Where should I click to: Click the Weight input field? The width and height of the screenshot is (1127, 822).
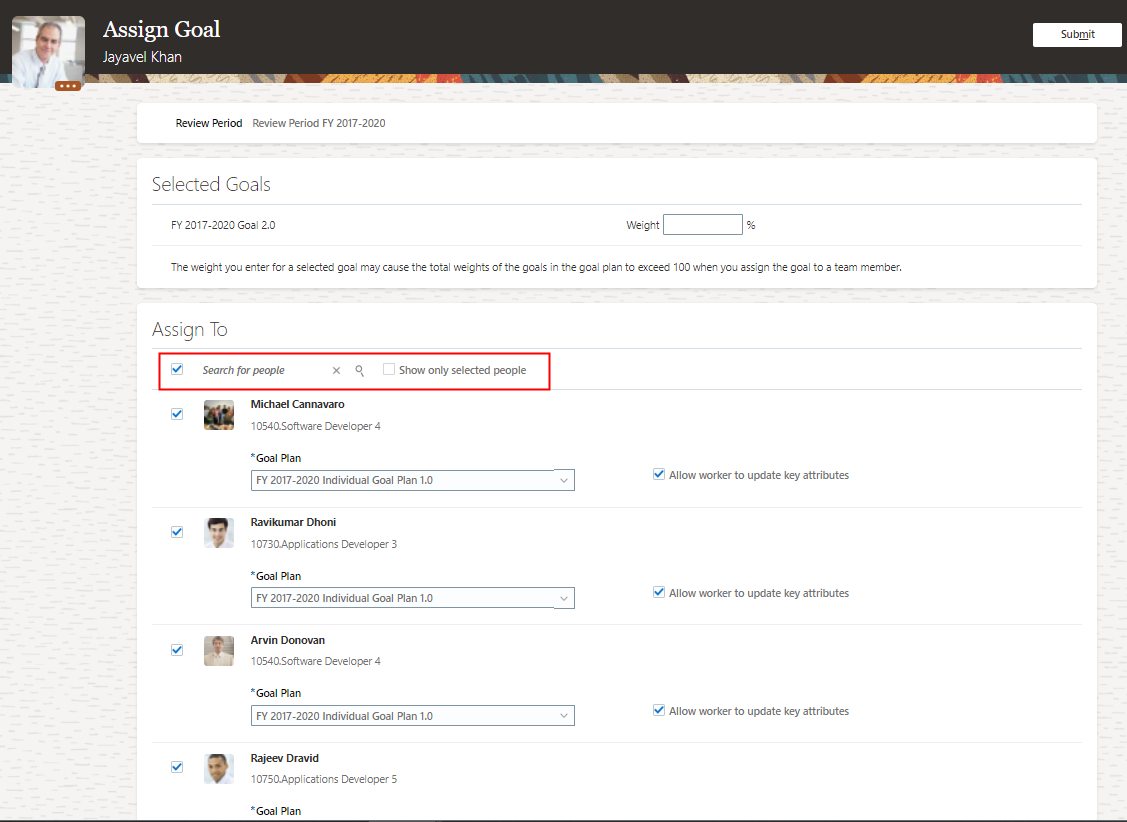click(x=702, y=225)
